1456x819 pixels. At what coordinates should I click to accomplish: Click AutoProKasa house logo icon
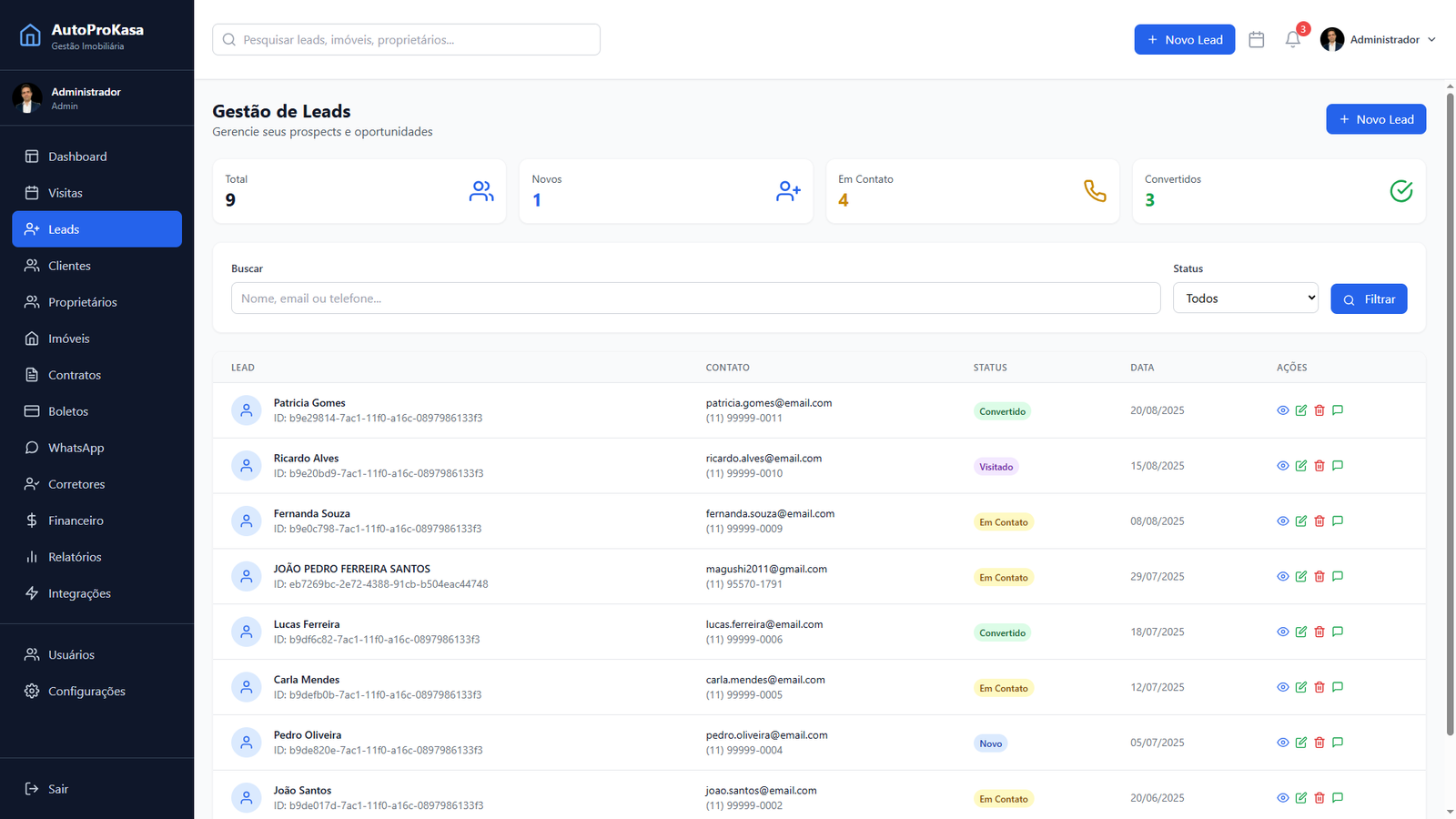tap(30, 35)
